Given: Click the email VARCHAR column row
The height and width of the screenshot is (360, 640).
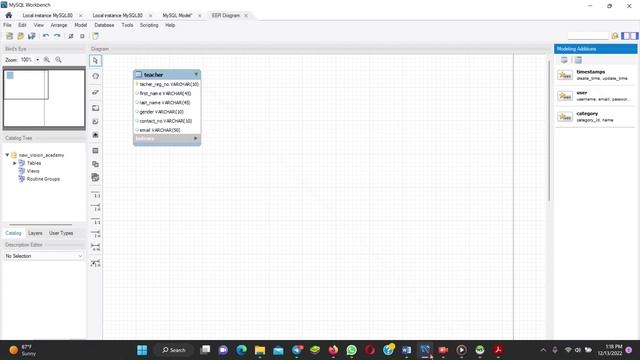Looking at the screenshot, I should tap(167, 130).
